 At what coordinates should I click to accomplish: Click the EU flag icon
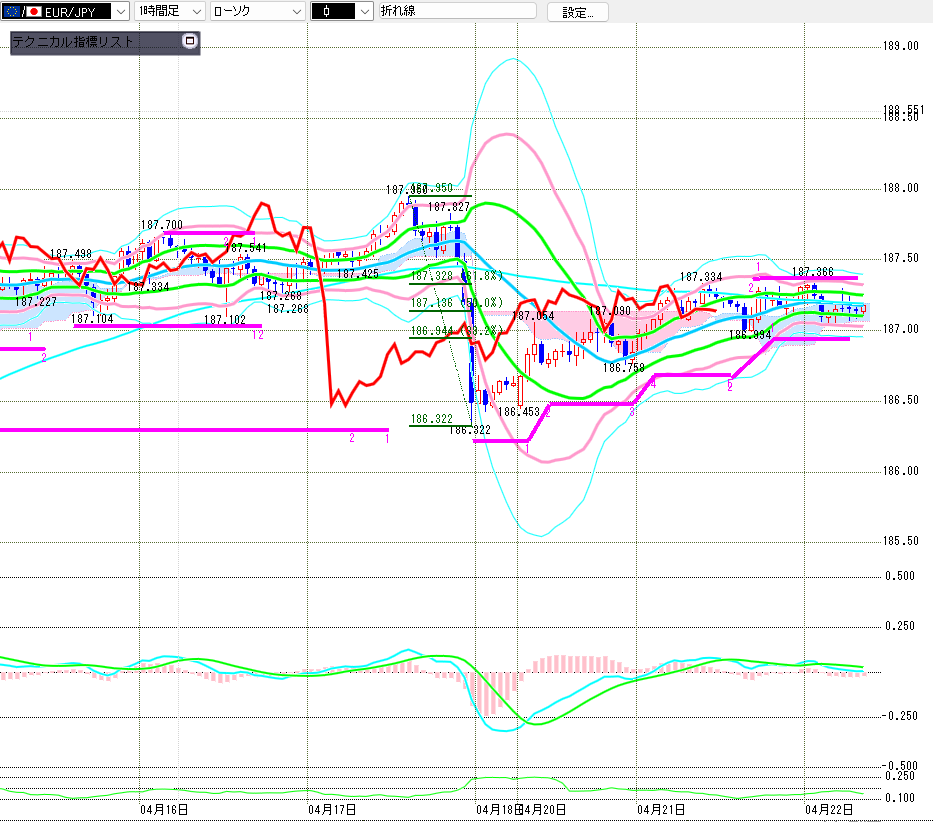12,12
